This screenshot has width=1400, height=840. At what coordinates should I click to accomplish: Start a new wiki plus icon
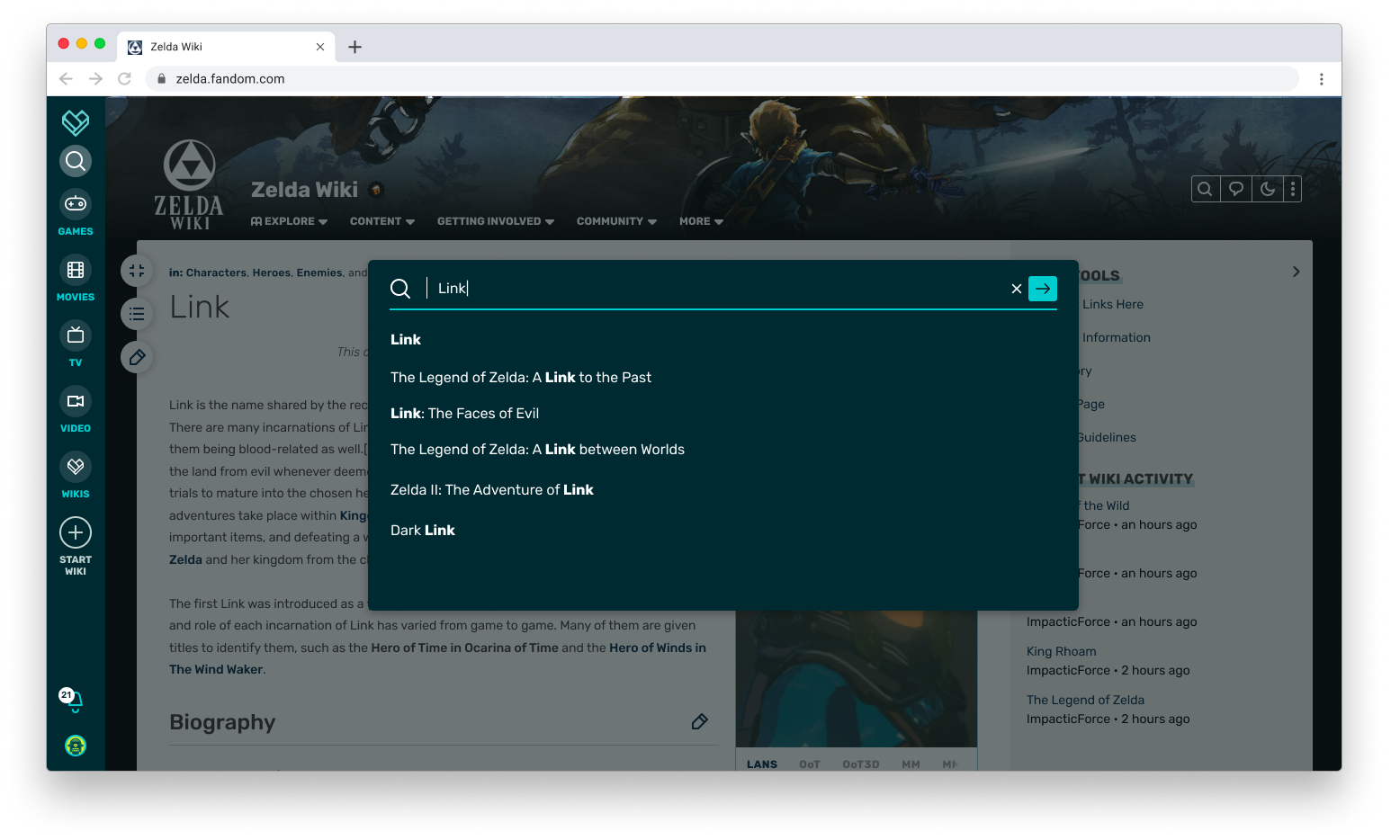pyautogui.click(x=76, y=532)
